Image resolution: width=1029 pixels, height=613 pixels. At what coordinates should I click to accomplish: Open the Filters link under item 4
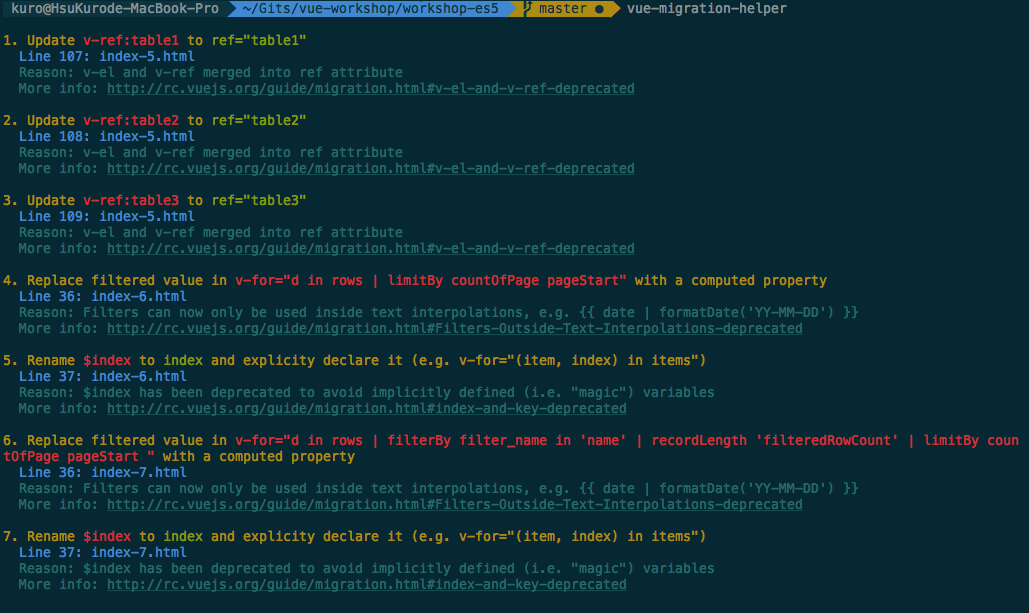pos(454,329)
